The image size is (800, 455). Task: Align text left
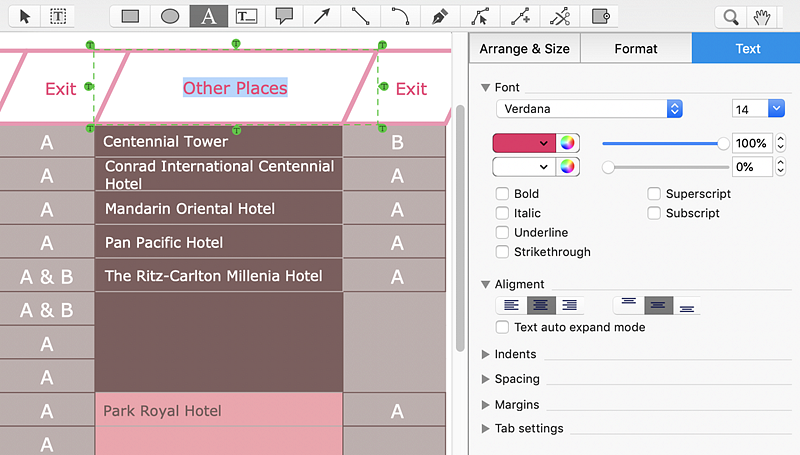click(x=511, y=306)
